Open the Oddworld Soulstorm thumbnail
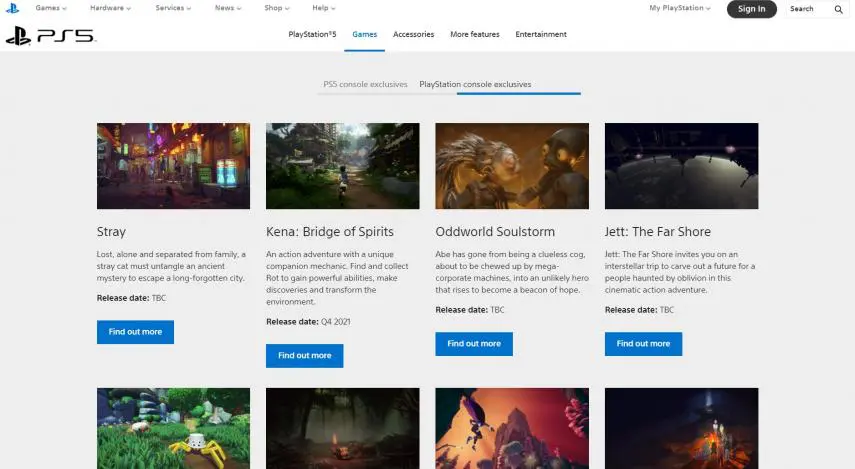This screenshot has height=469, width=855. tap(512, 166)
